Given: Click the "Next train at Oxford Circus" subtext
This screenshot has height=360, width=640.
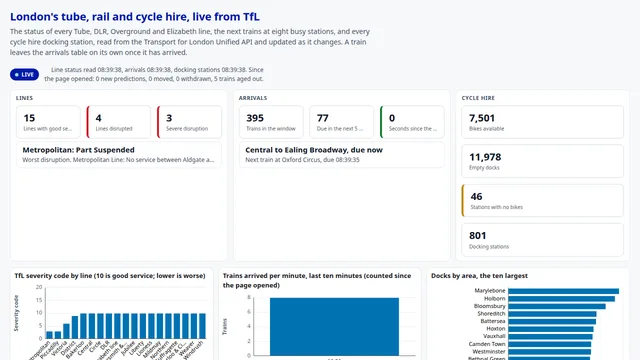Looking at the screenshot, I should [x=302, y=160].
